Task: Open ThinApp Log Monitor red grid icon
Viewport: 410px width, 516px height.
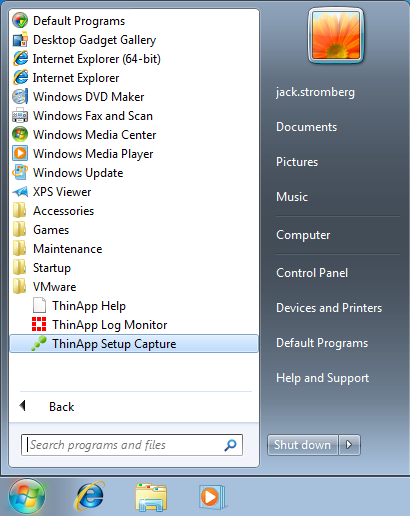Action: click(x=39, y=324)
